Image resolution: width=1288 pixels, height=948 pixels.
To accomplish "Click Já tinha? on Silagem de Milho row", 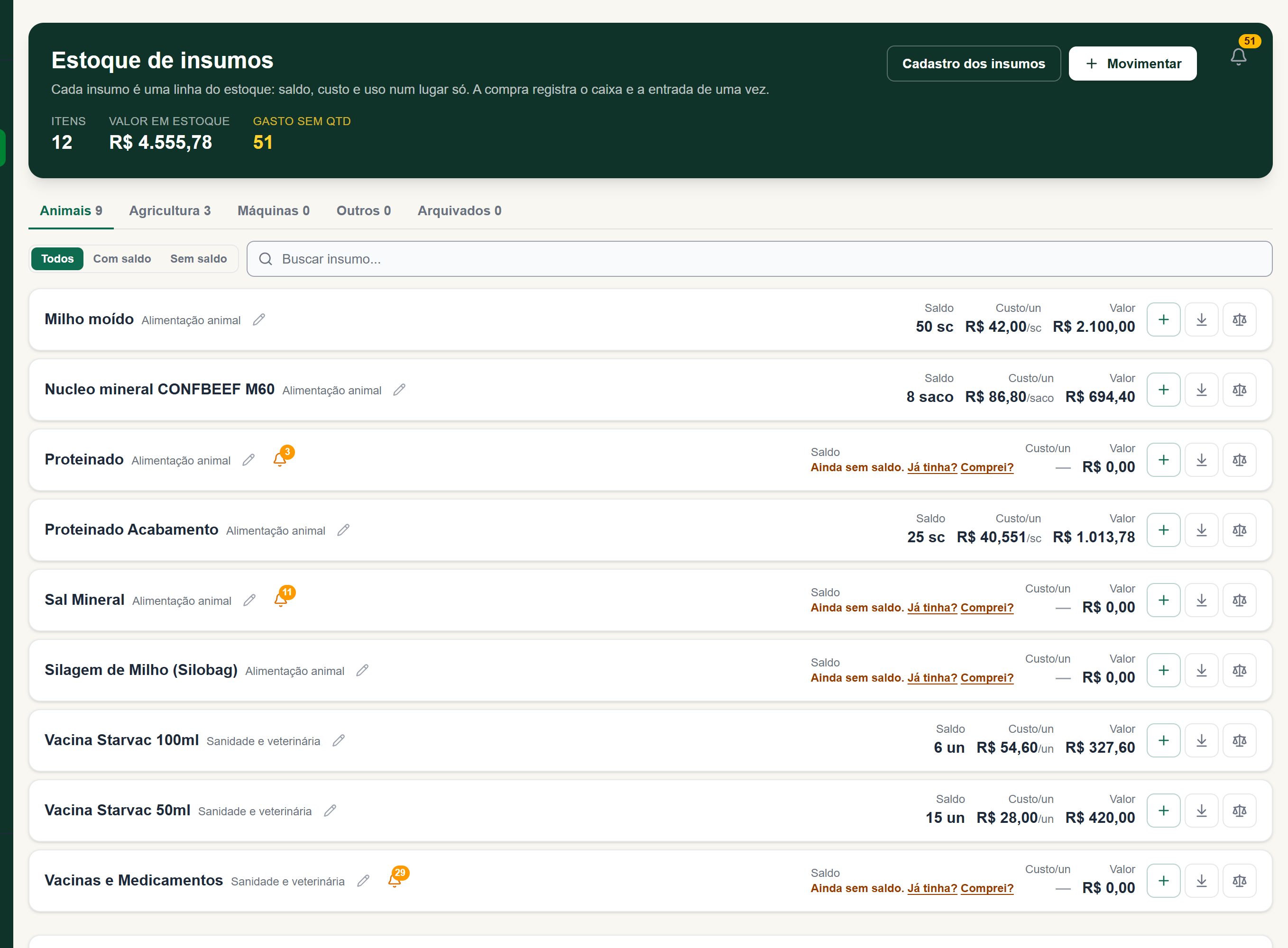I will click(x=932, y=678).
